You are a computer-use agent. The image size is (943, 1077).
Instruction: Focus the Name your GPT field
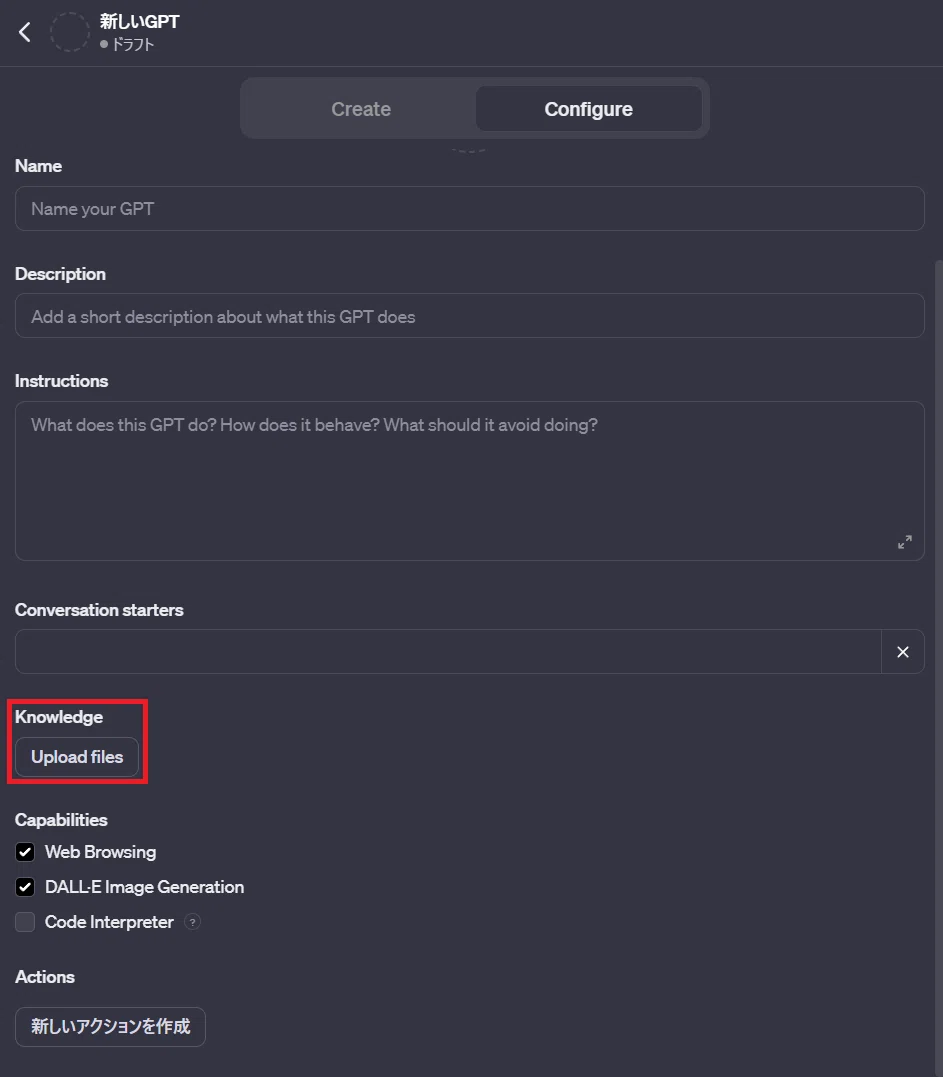[470, 209]
